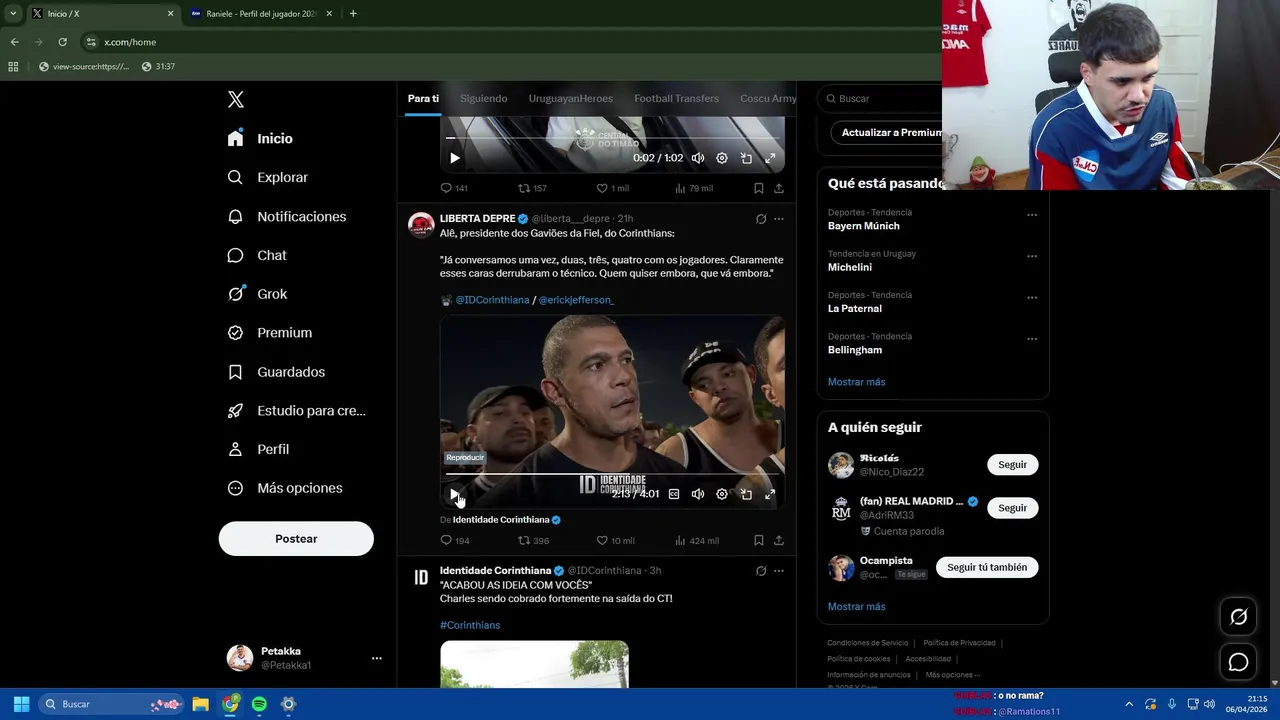Screen dimensions: 1280x720
Task: Open floating Grok button
Action: pos(1238,617)
